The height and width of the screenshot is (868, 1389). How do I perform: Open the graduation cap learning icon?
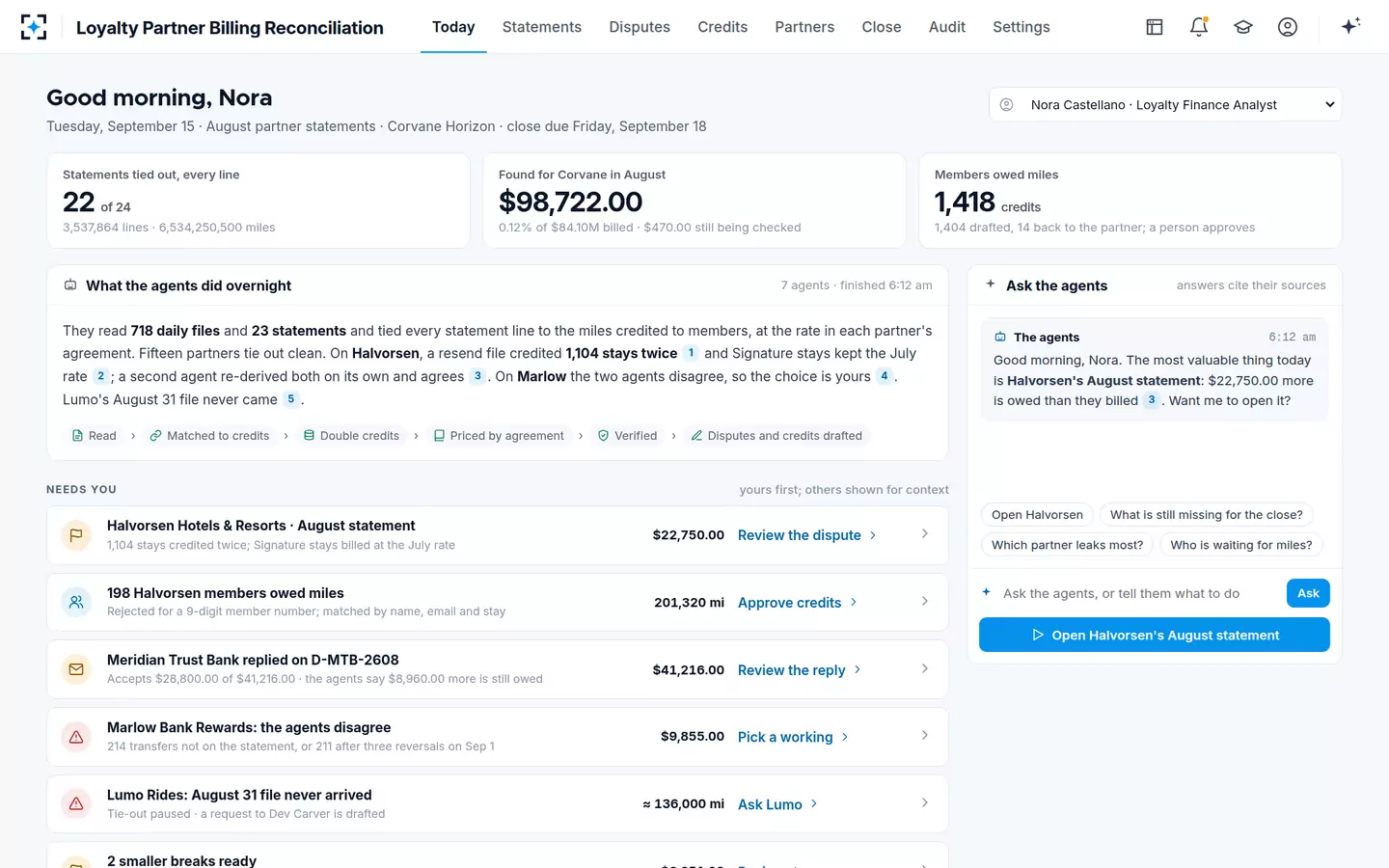tap(1243, 27)
